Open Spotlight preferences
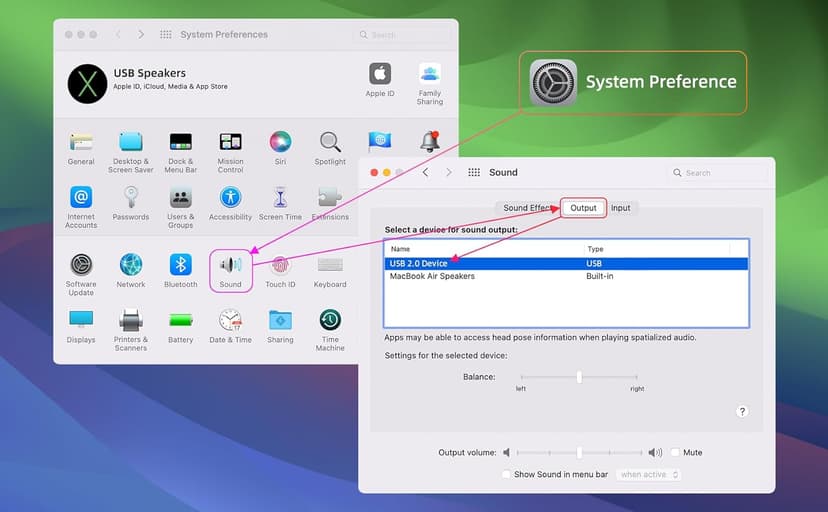This screenshot has height=512, width=828. point(330,143)
